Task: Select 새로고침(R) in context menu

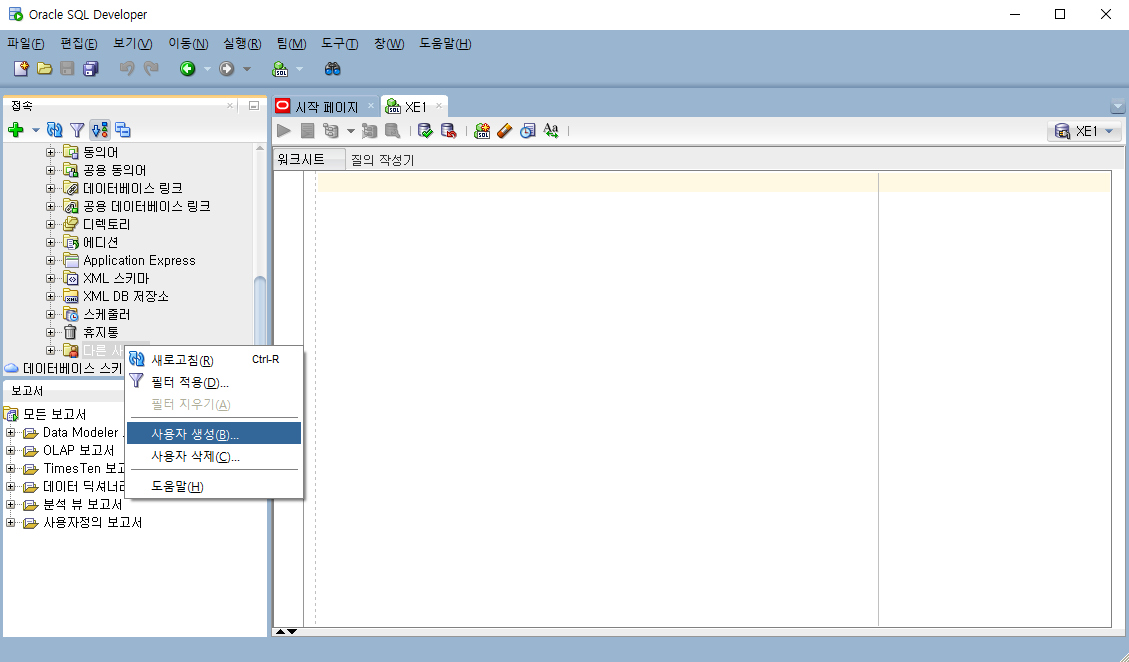Action: tap(214, 359)
